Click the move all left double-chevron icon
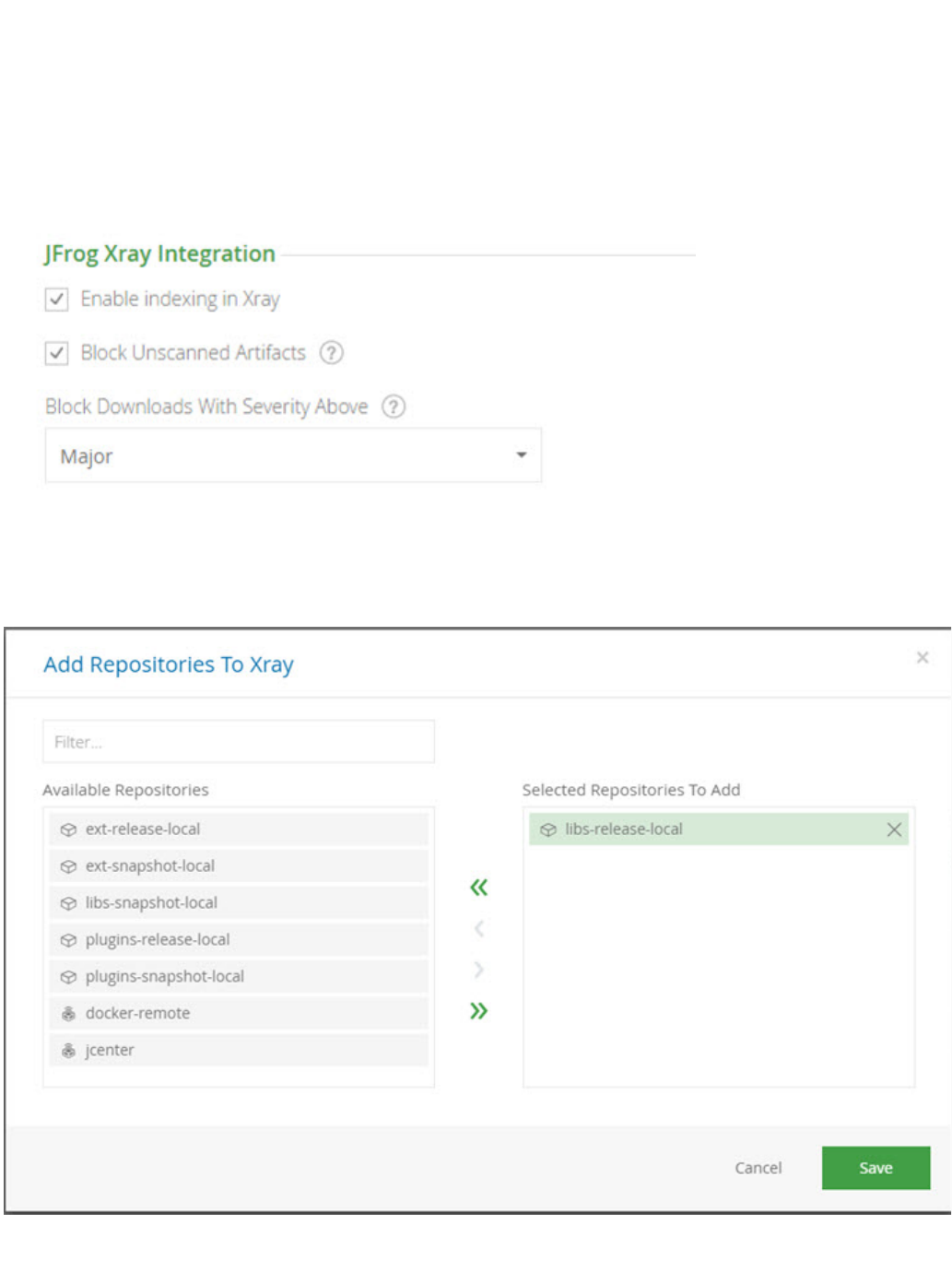 point(478,888)
